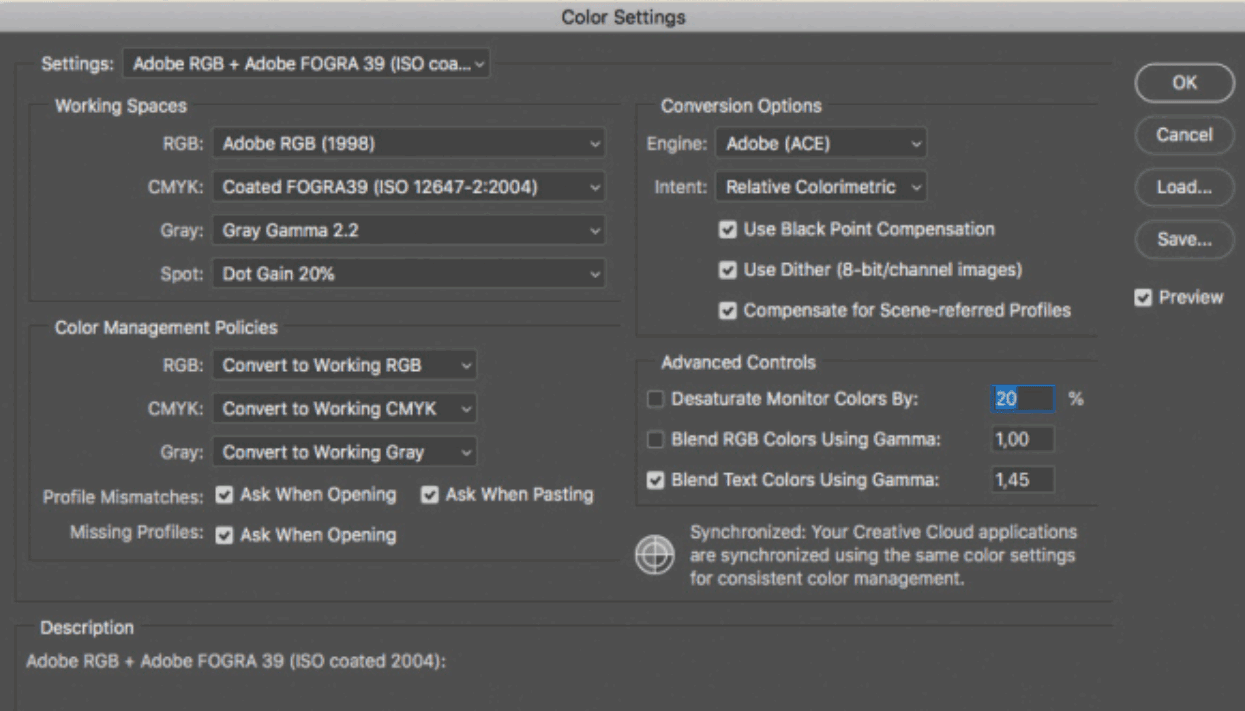Toggle the Preview checkbox
Screen dimensions: 1245x711
tap(1143, 296)
